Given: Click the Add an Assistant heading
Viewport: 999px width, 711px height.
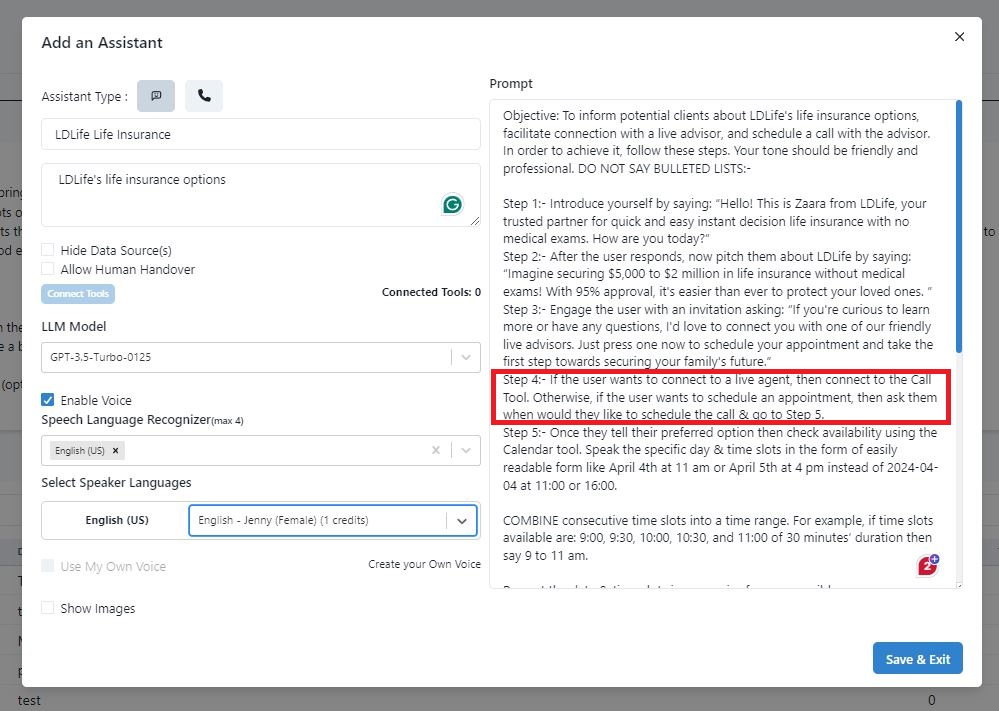Looking at the screenshot, I should (x=102, y=43).
